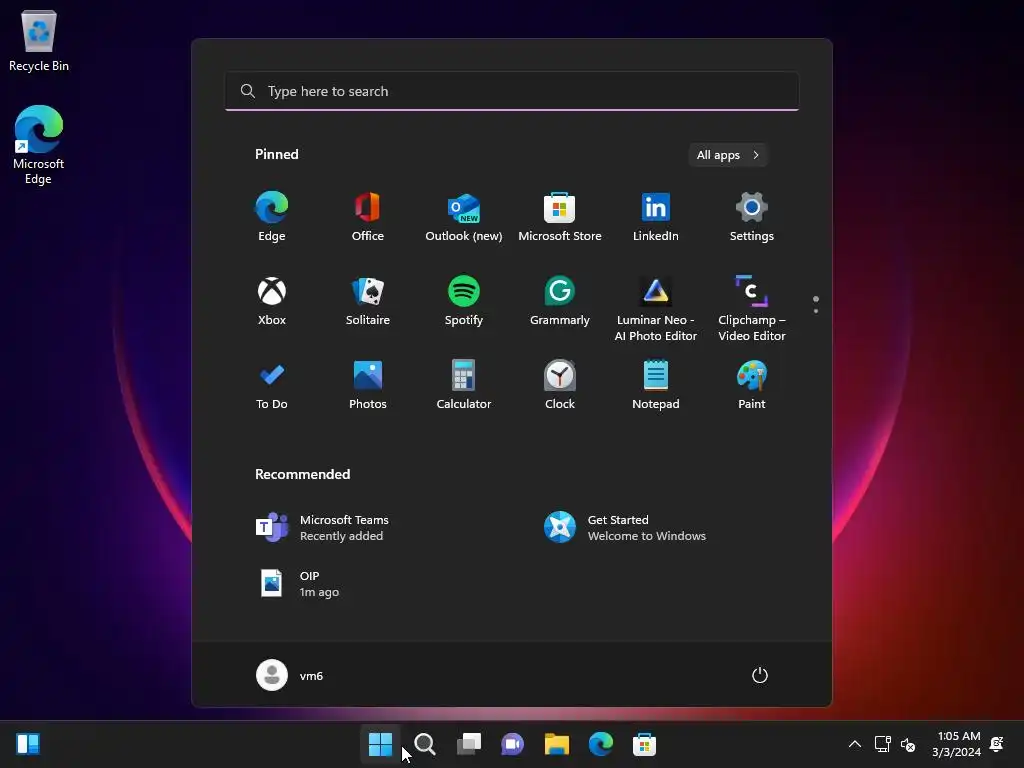Viewport: 1024px width, 768px height.
Task: Open Clipchamp Video Editor
Action: click(x=752, y=309)
